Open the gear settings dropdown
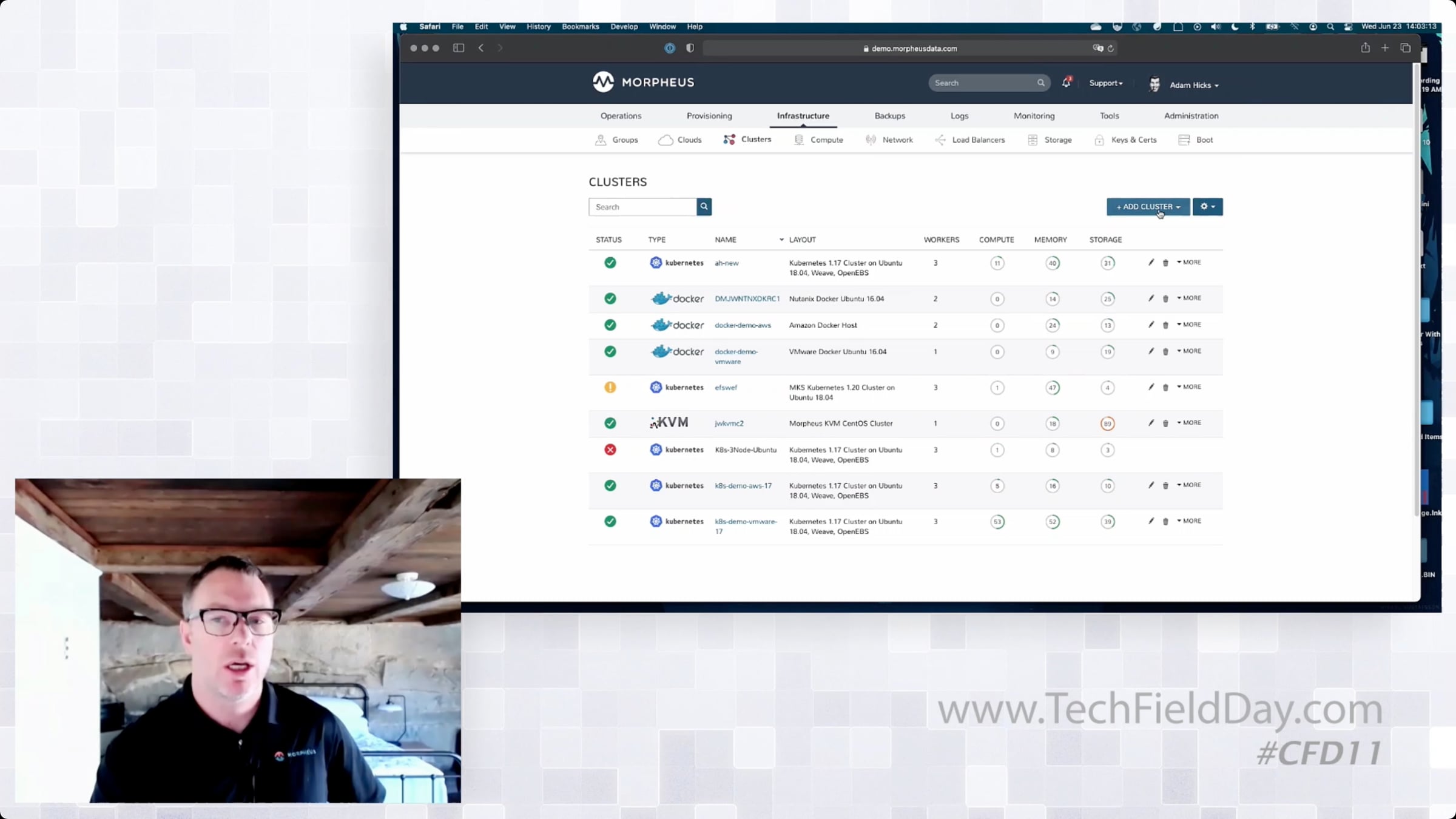The width and height of the screenshot is (1456, 819). [x=1207, y=207]
